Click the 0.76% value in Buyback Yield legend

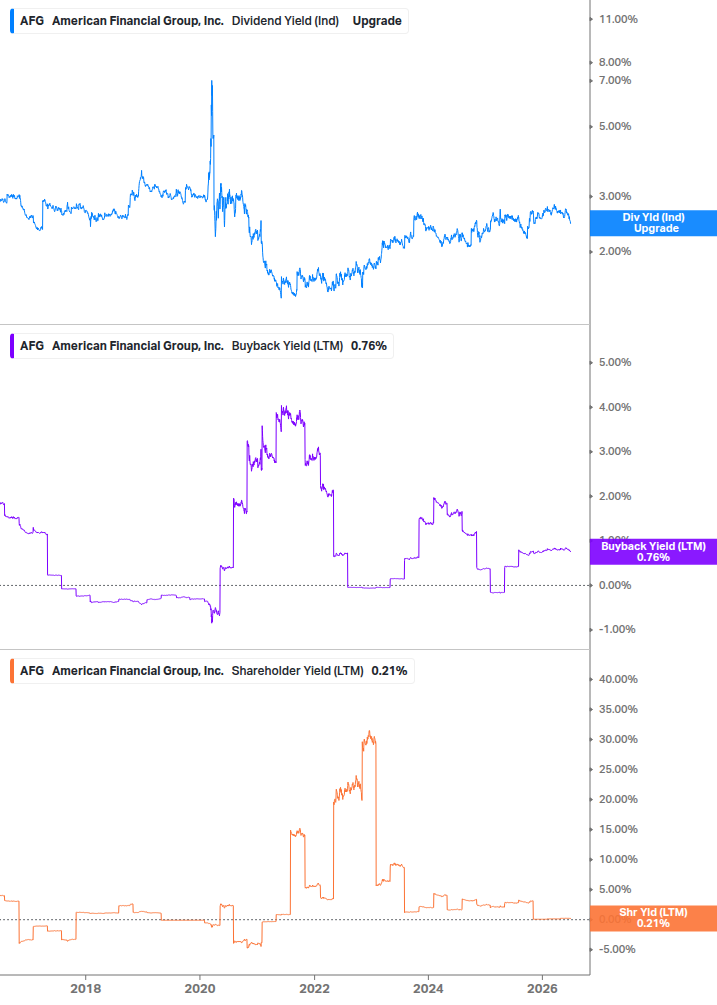pos(368,346)
